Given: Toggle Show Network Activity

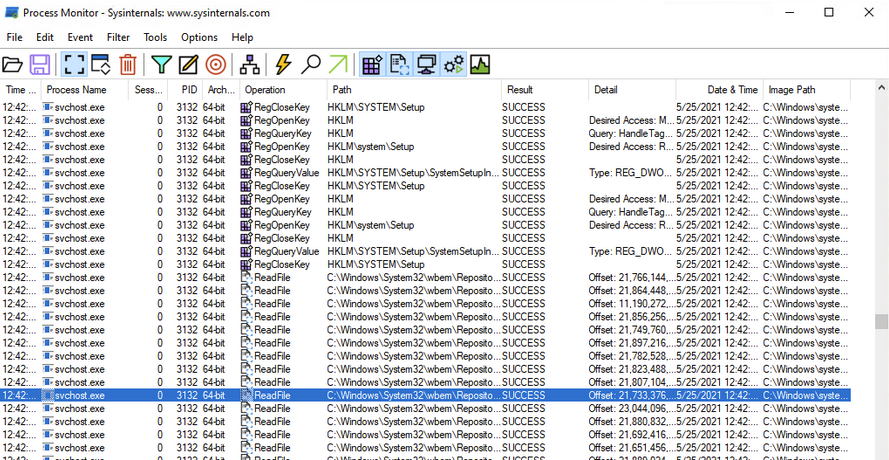Looking at the screenshot, I should (426, 65).
